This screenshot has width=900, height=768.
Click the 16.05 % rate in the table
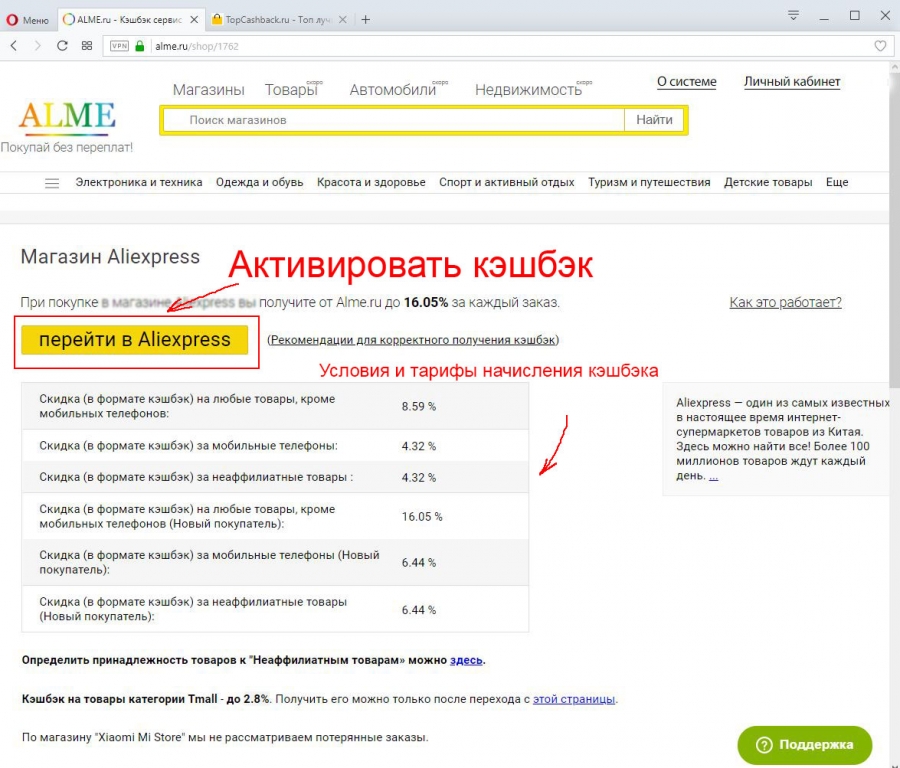click(422, 517)
